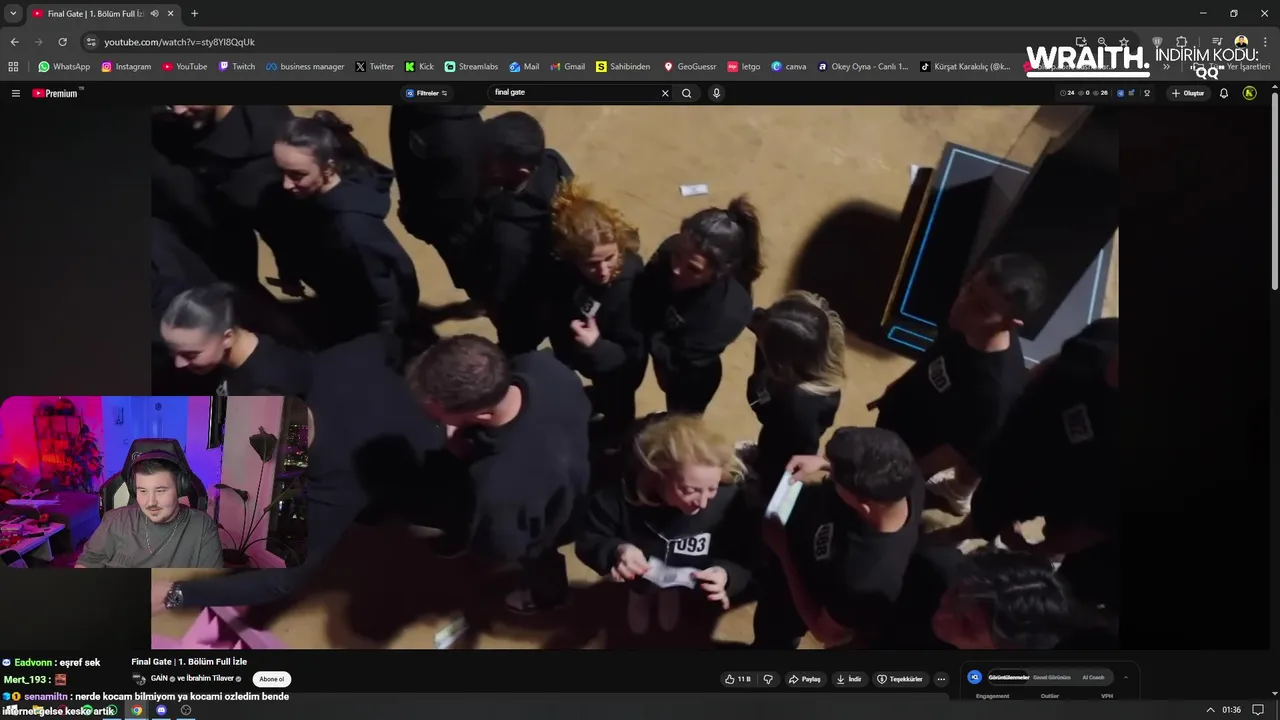Subscribe with the Abone ol button
The image size is (1280, 720).
pos(272,679)
